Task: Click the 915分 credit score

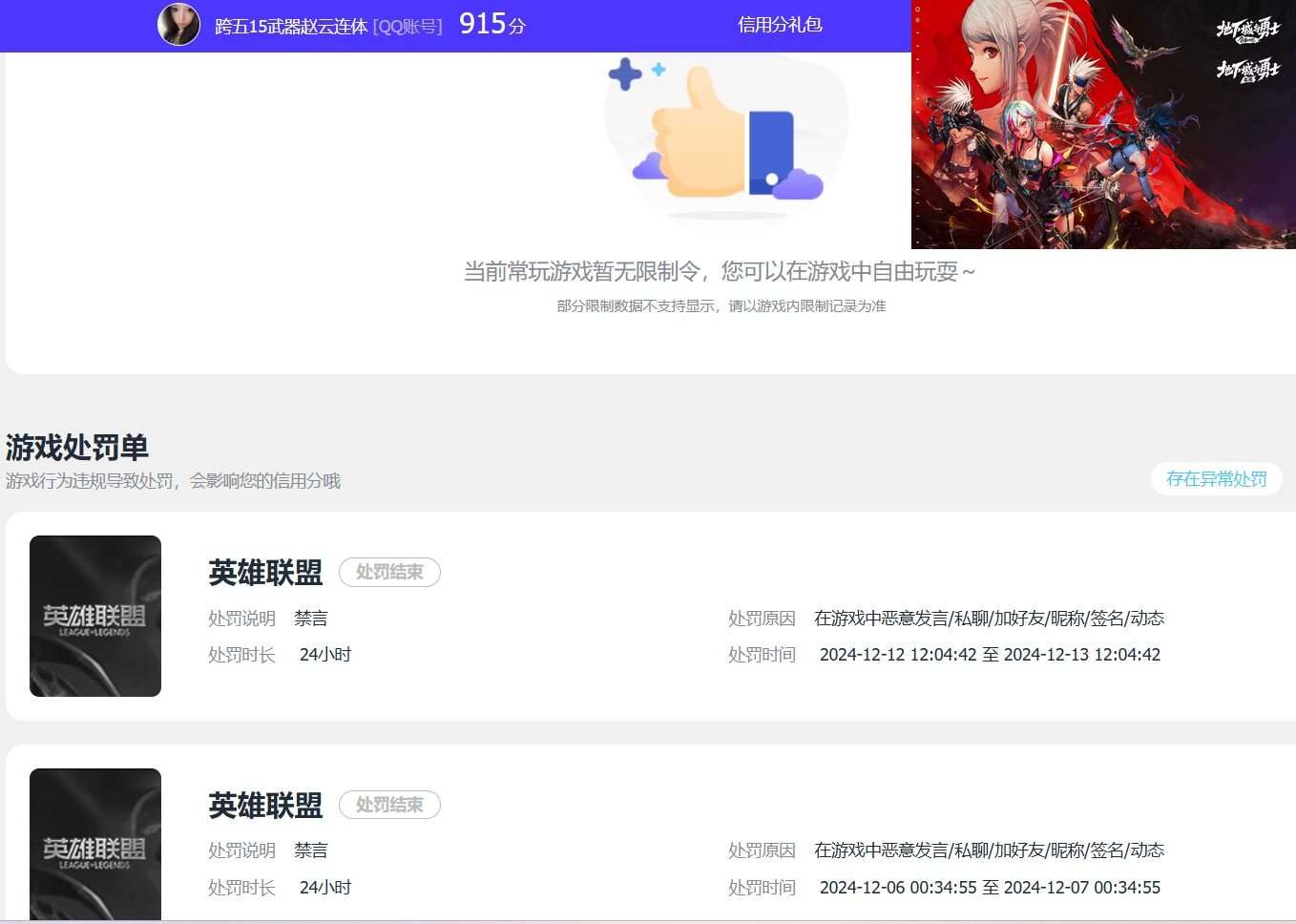Action: (492, 24)
